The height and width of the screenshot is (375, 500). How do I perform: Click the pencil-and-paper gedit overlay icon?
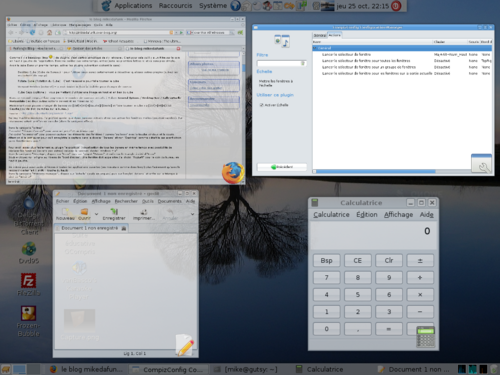(x=185, y=345)
